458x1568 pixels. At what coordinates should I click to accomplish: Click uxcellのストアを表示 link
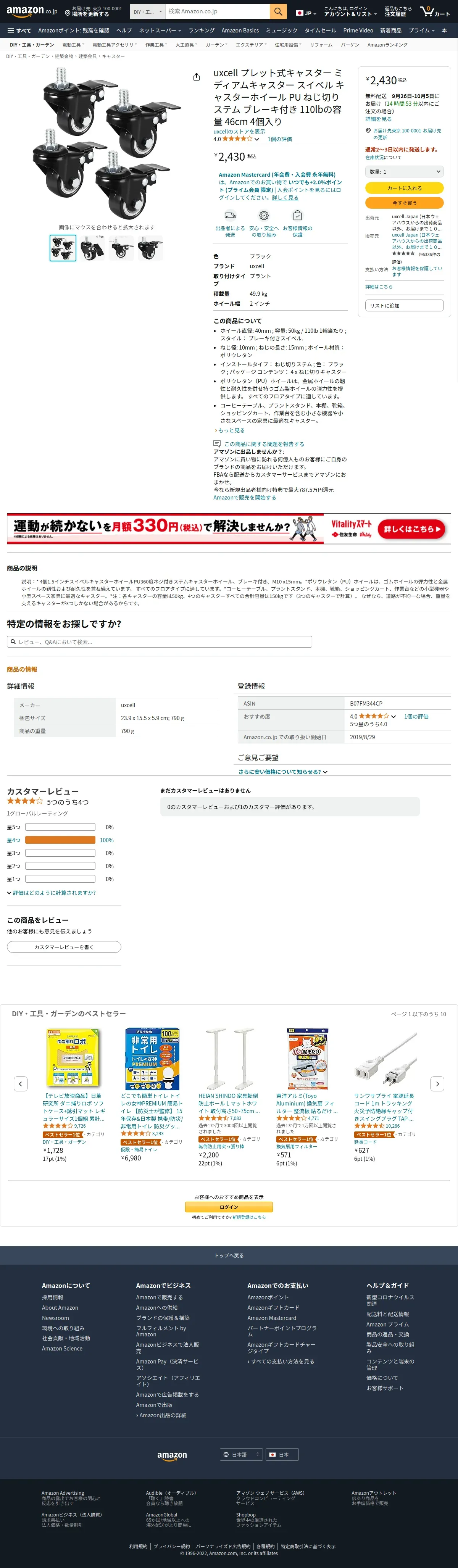239,132
